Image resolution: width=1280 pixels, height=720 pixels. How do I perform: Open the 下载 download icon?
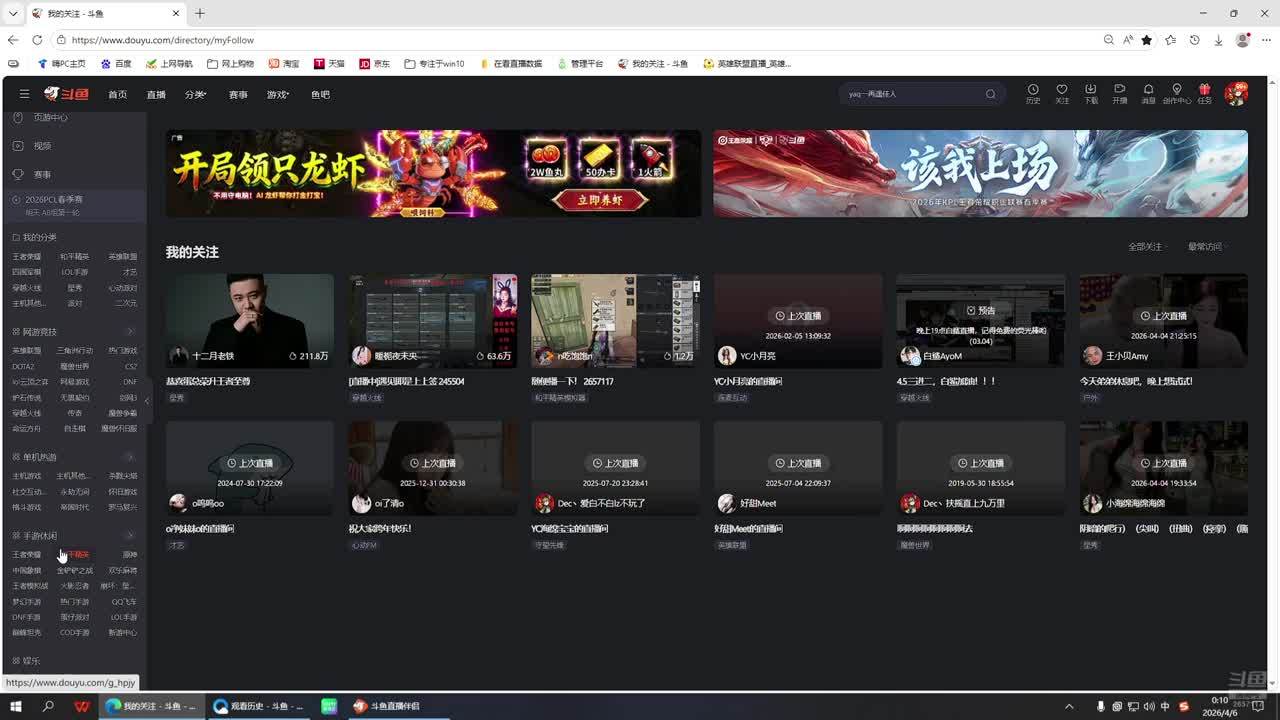click(1090, 93)
